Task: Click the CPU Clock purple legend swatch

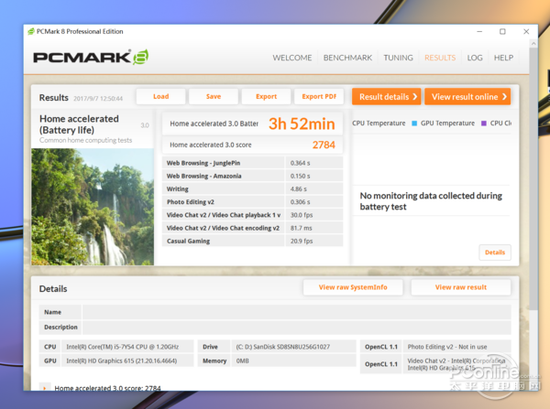Action: coord(484,123)
